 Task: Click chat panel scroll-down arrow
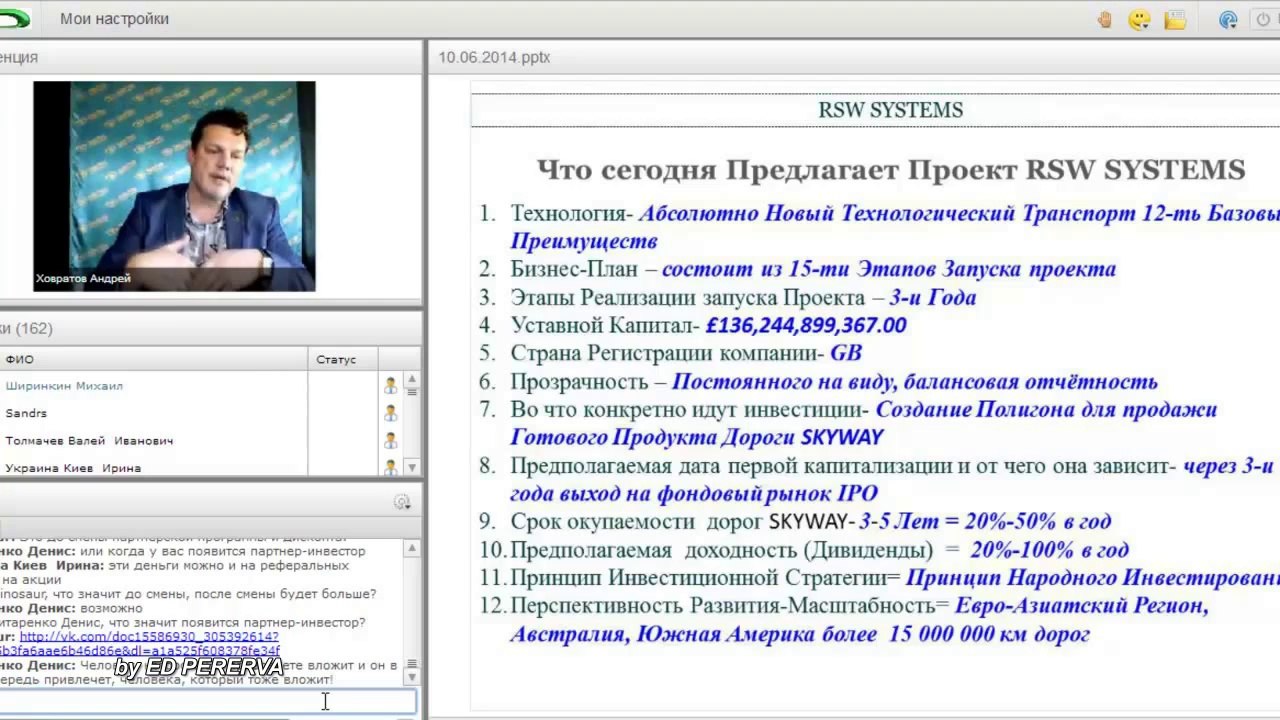pos(412,678)
